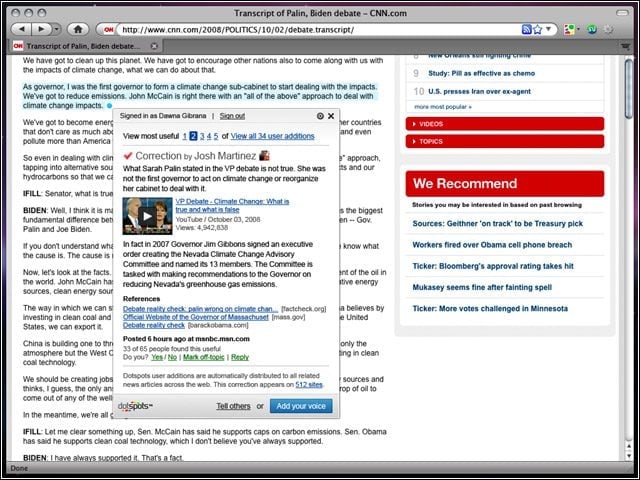
Task: Click the RSS feed icon in address bar
Action: (x=527, y=29)
